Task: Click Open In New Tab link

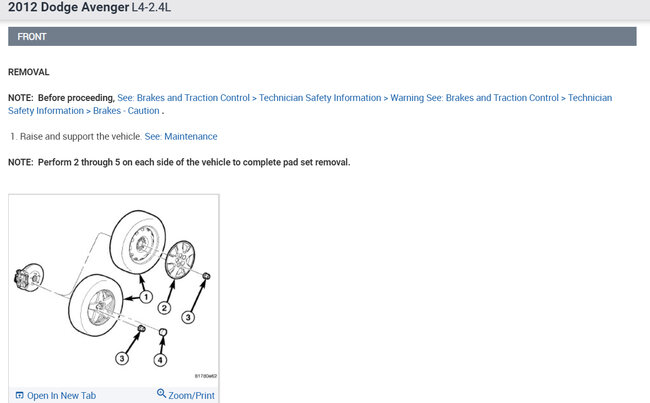Action: [61, 396]
